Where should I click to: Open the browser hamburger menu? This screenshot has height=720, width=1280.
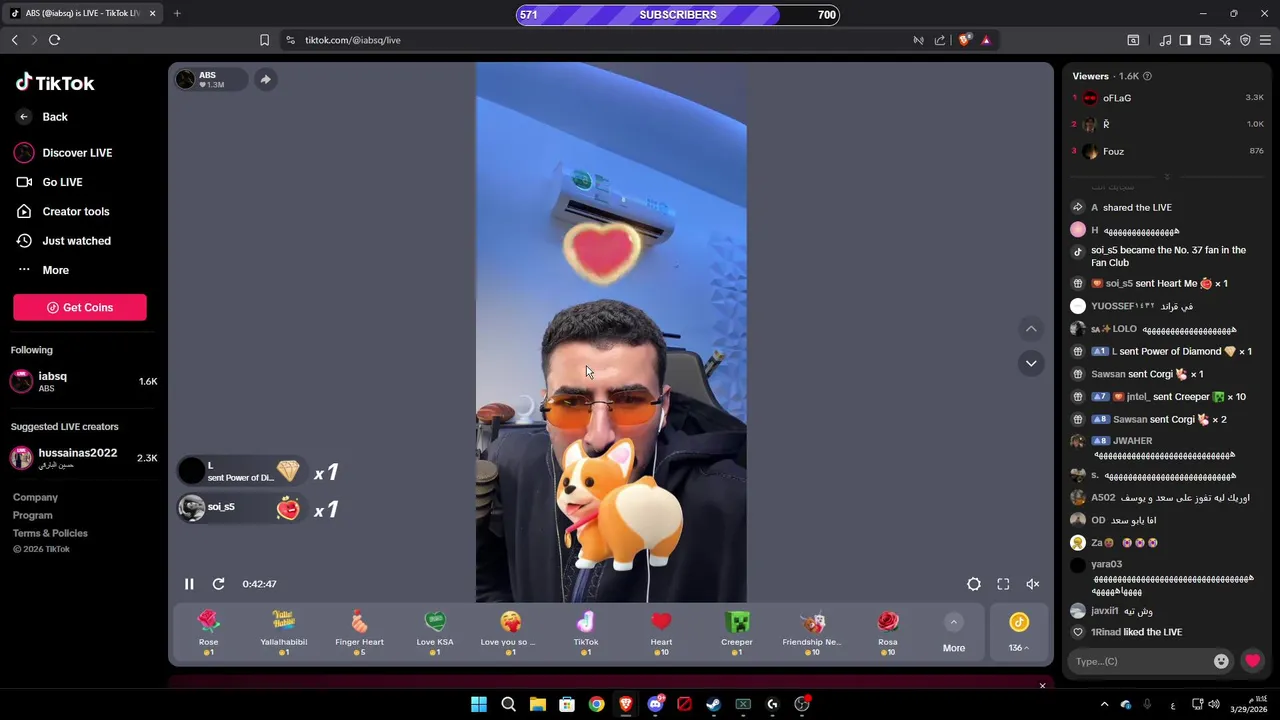click(x=1267, y=40)
